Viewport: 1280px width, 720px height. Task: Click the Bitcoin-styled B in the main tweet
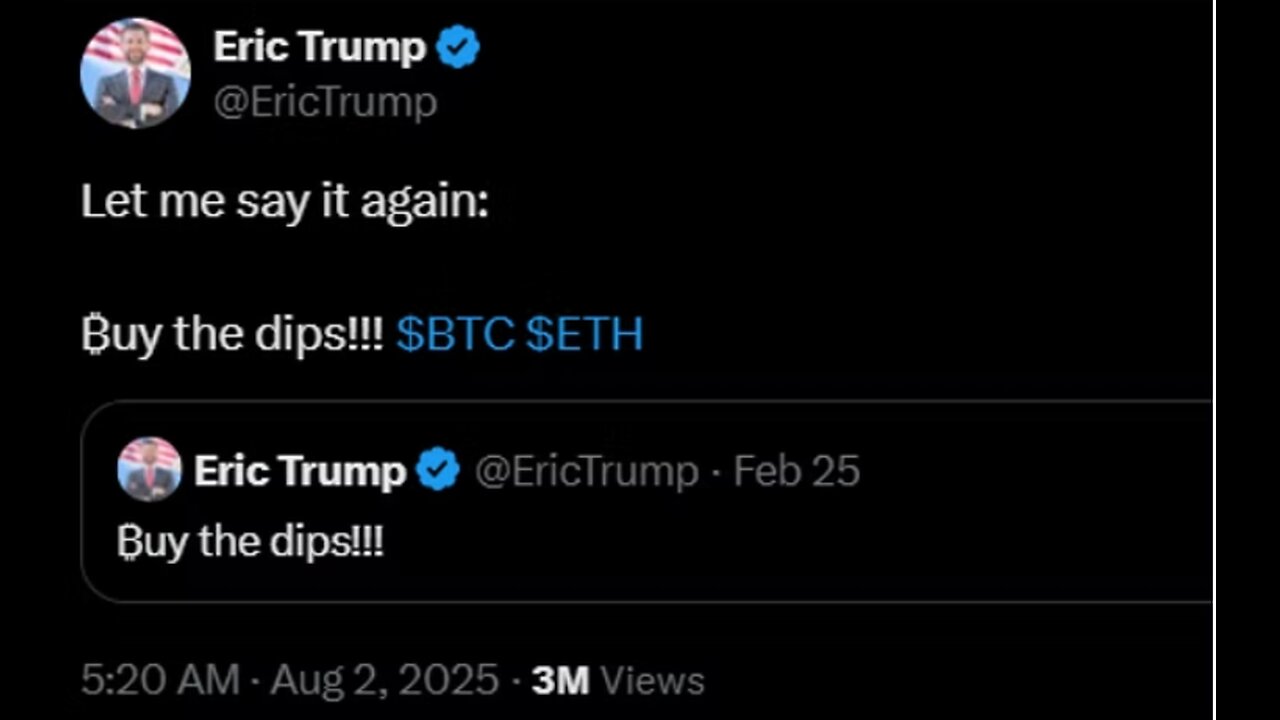93,336
